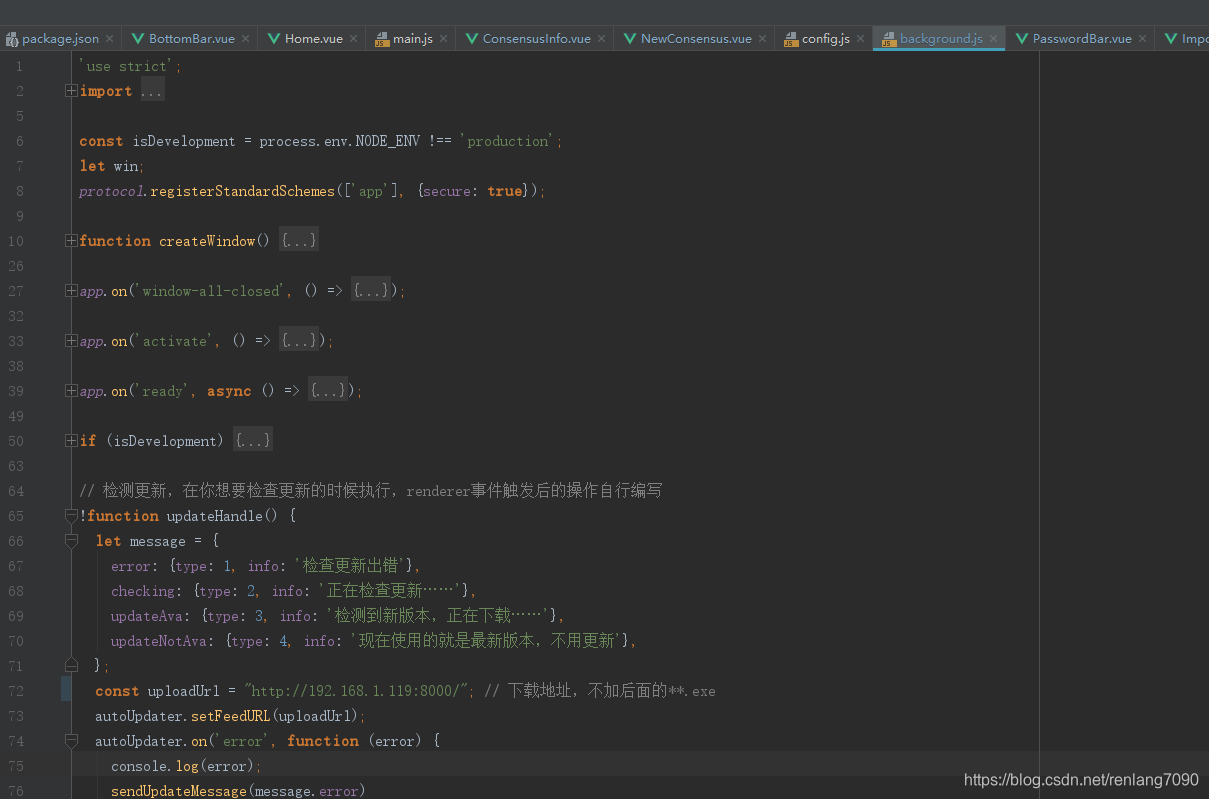Expand the window-all-closed handler fold marker
The image size is (1209, 799).
71,291
